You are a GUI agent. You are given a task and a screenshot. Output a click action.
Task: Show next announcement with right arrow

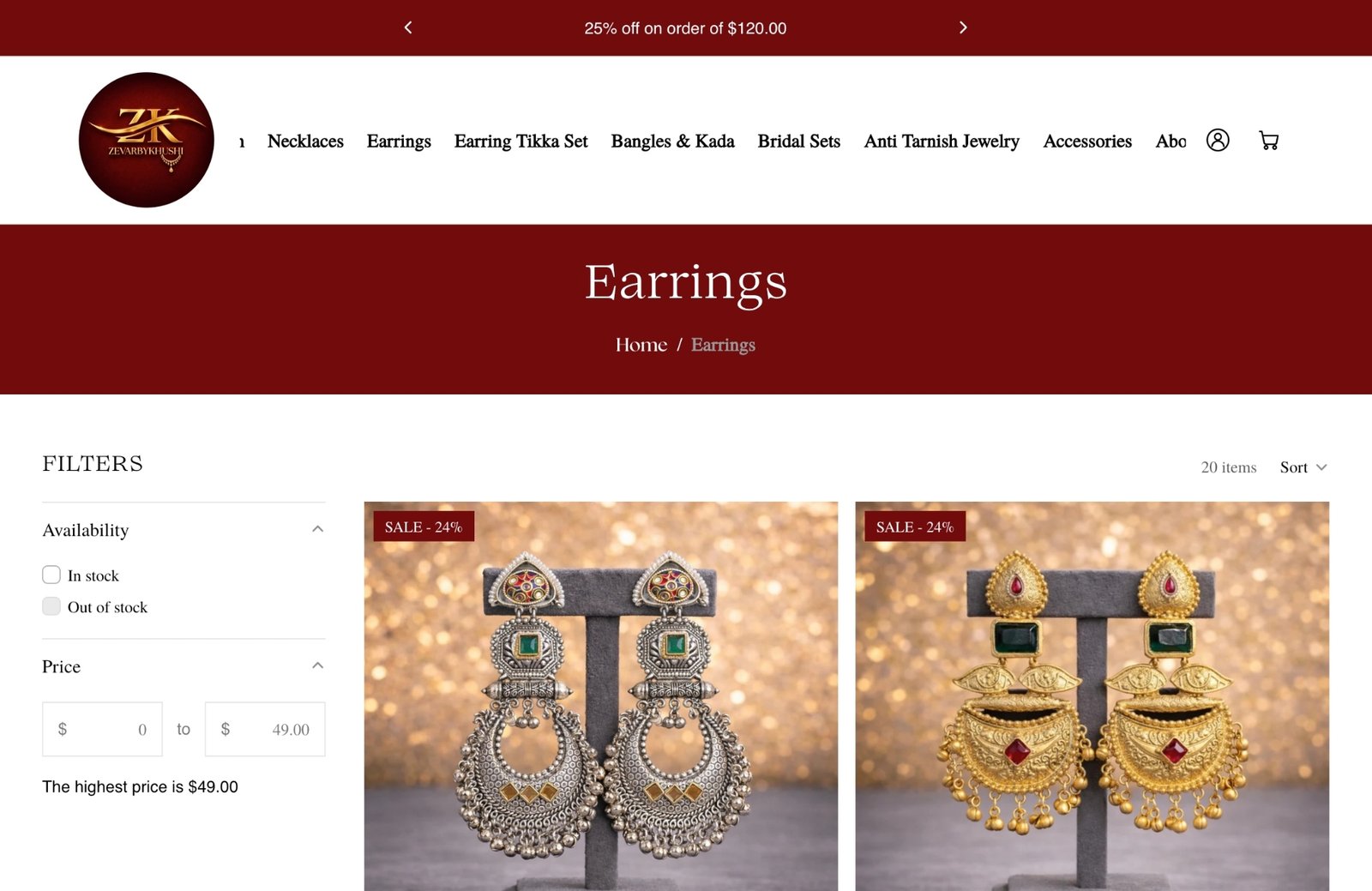(x=963, y=27)
